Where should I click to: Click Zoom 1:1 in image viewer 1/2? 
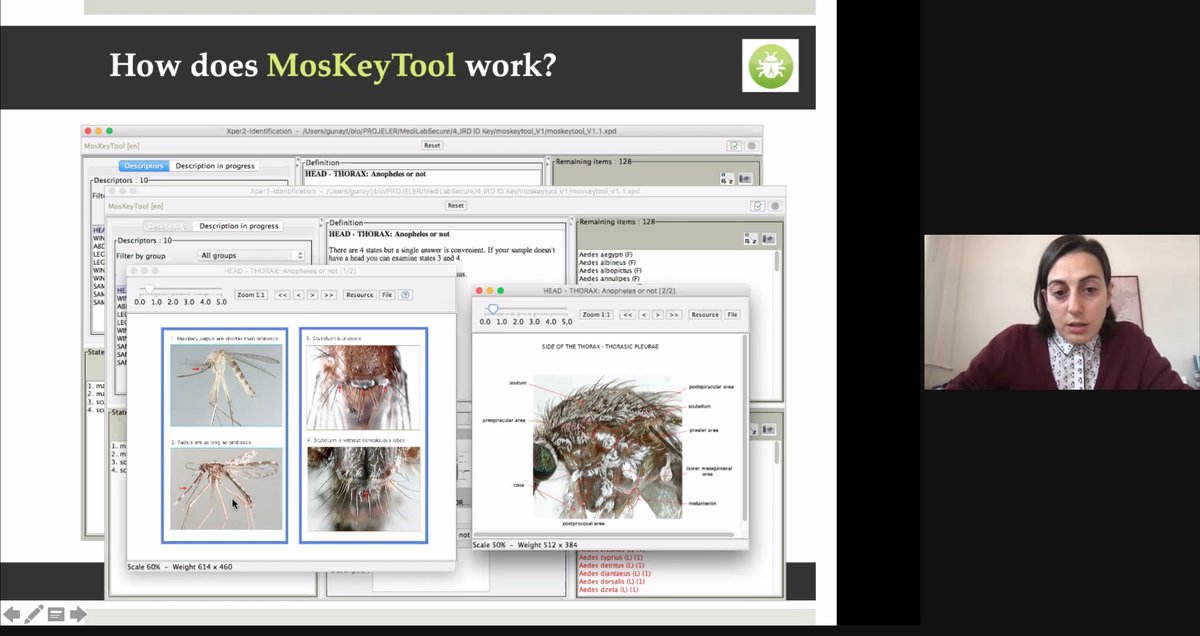point(250,295)
